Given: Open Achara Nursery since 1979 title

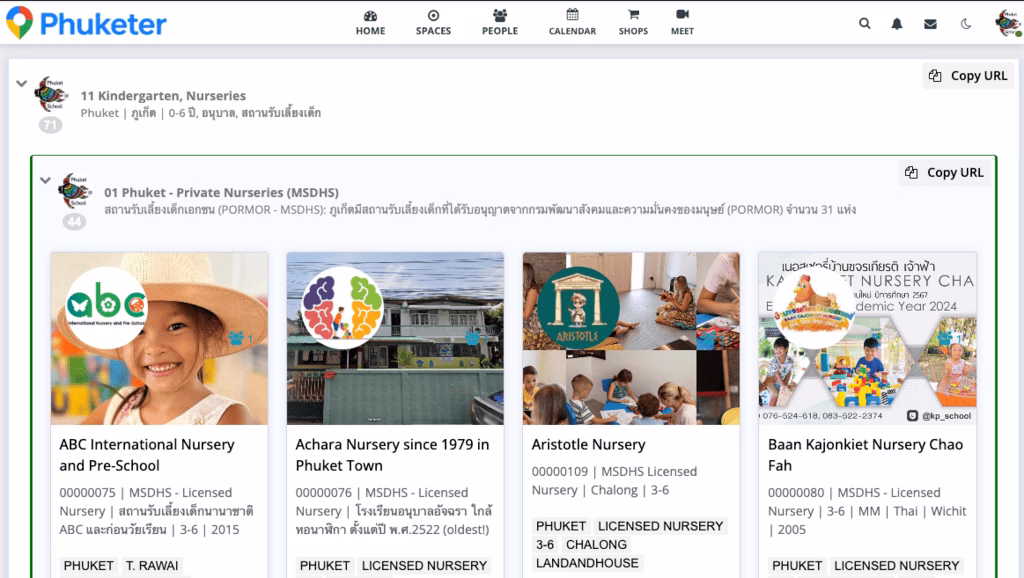Looking at the screenshot, I should click(x=392, y=455).
